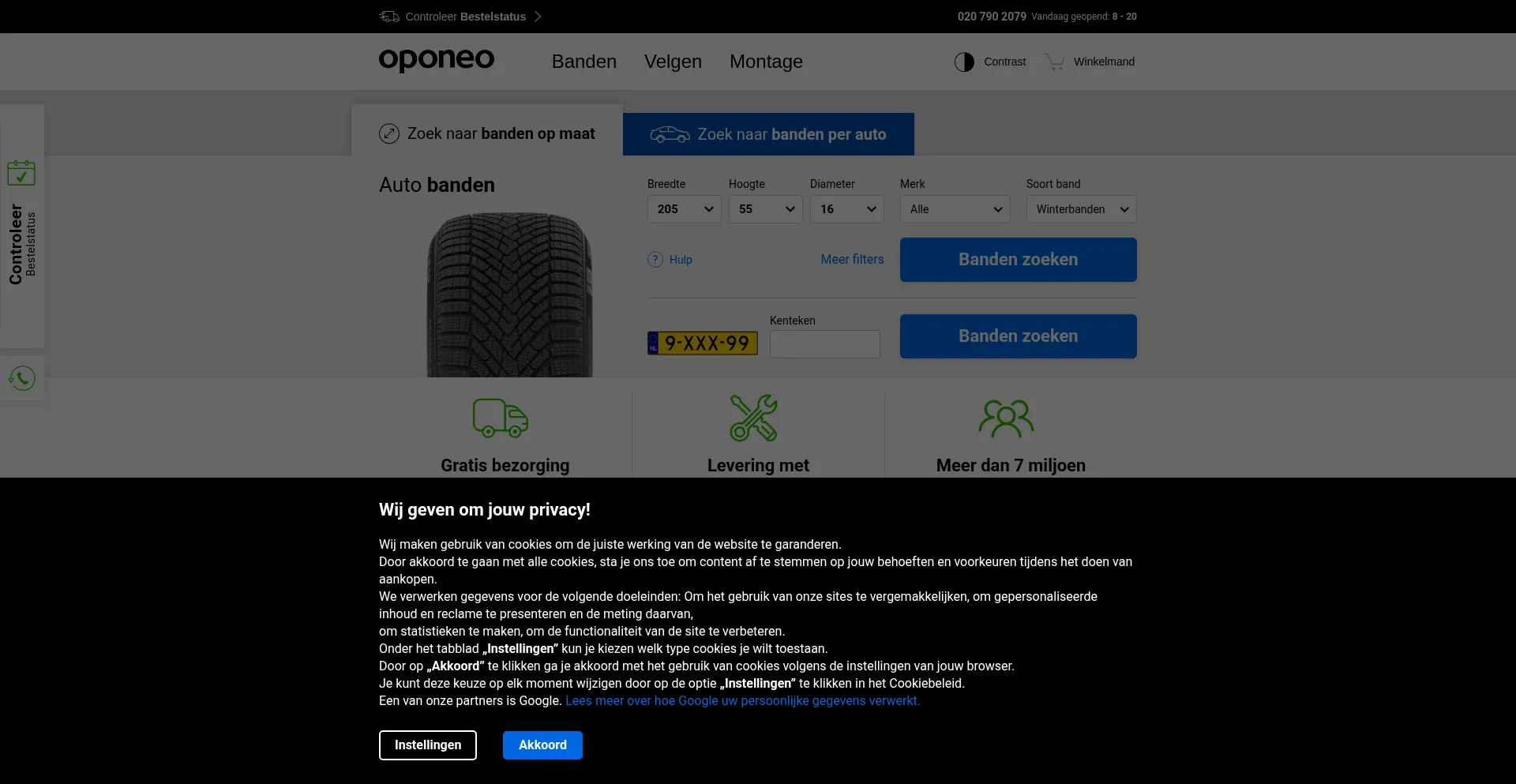
Task: Expand the Diameter dropdown
Action: tap(846, 209)
